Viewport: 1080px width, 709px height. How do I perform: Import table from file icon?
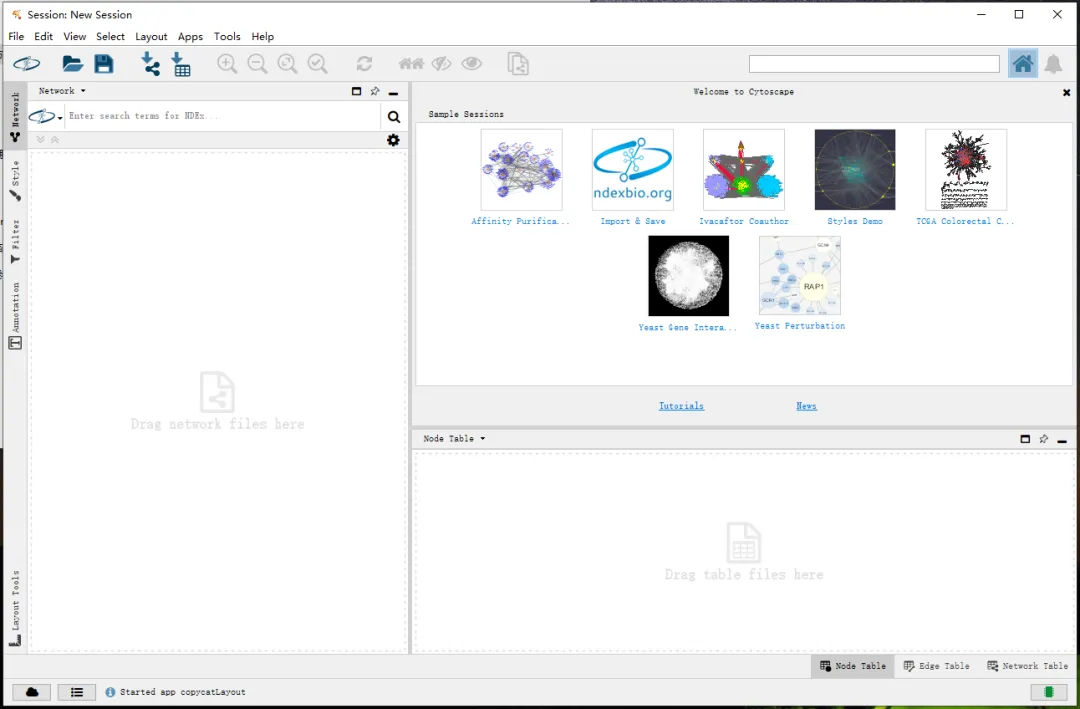click(181, 64)
